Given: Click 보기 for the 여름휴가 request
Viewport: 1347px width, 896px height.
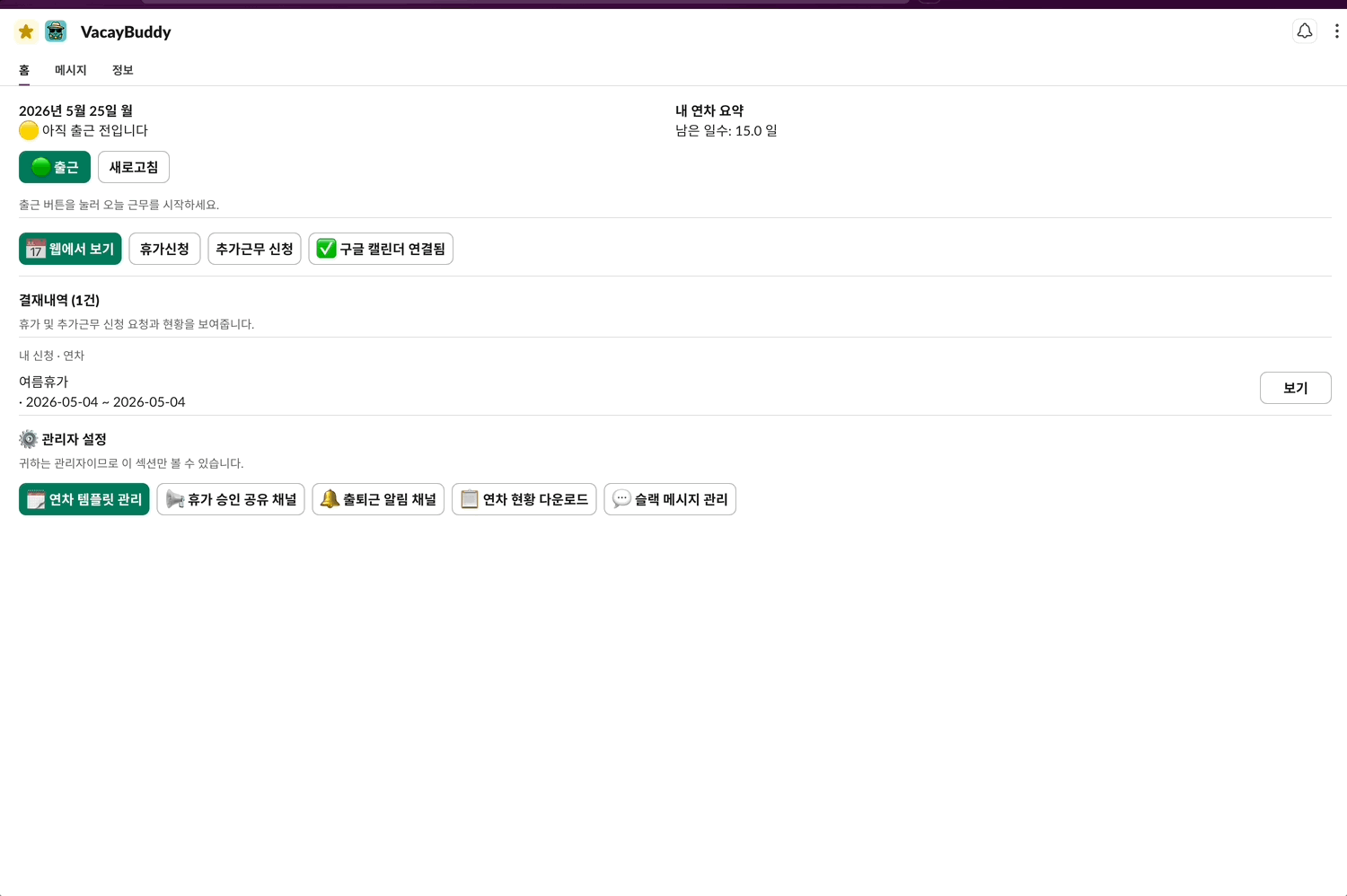Looking at the screenshot, I should [x=1295, y=388].
